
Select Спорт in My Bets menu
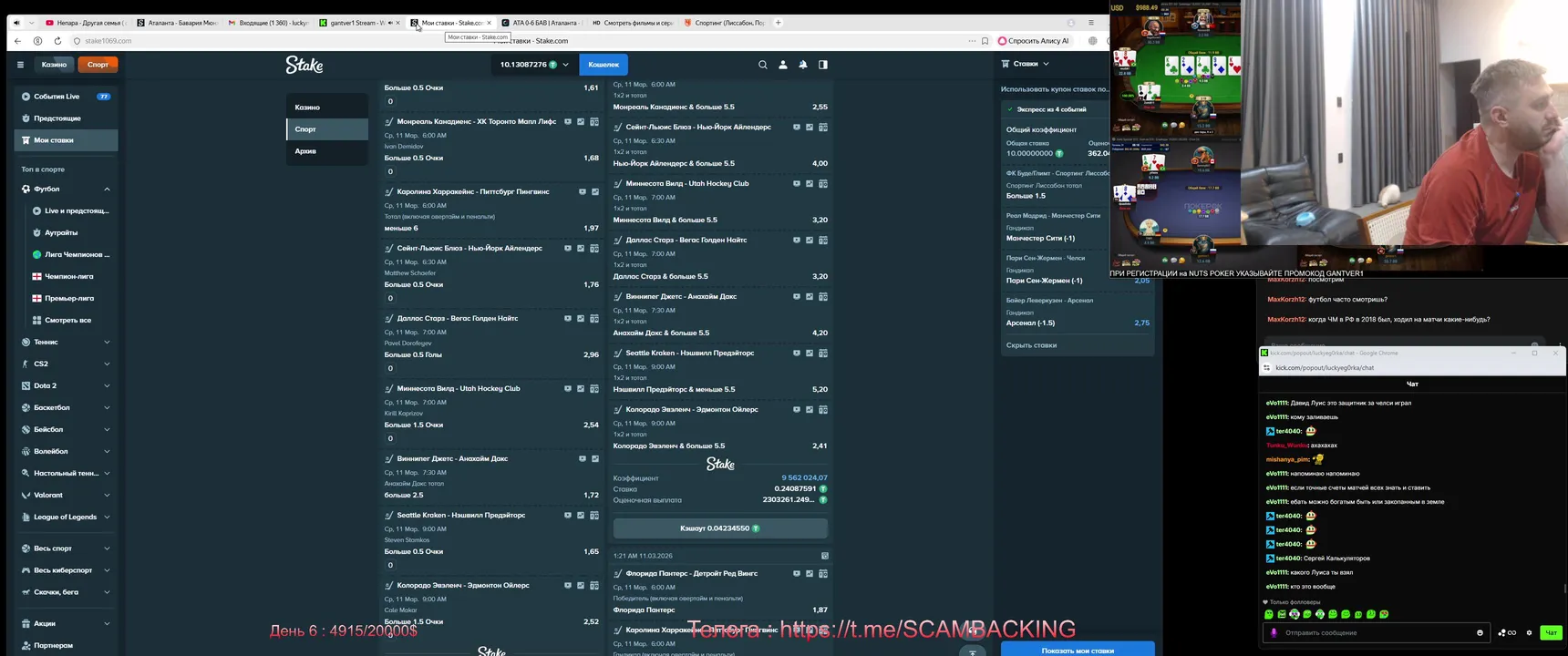coord(326,129)
